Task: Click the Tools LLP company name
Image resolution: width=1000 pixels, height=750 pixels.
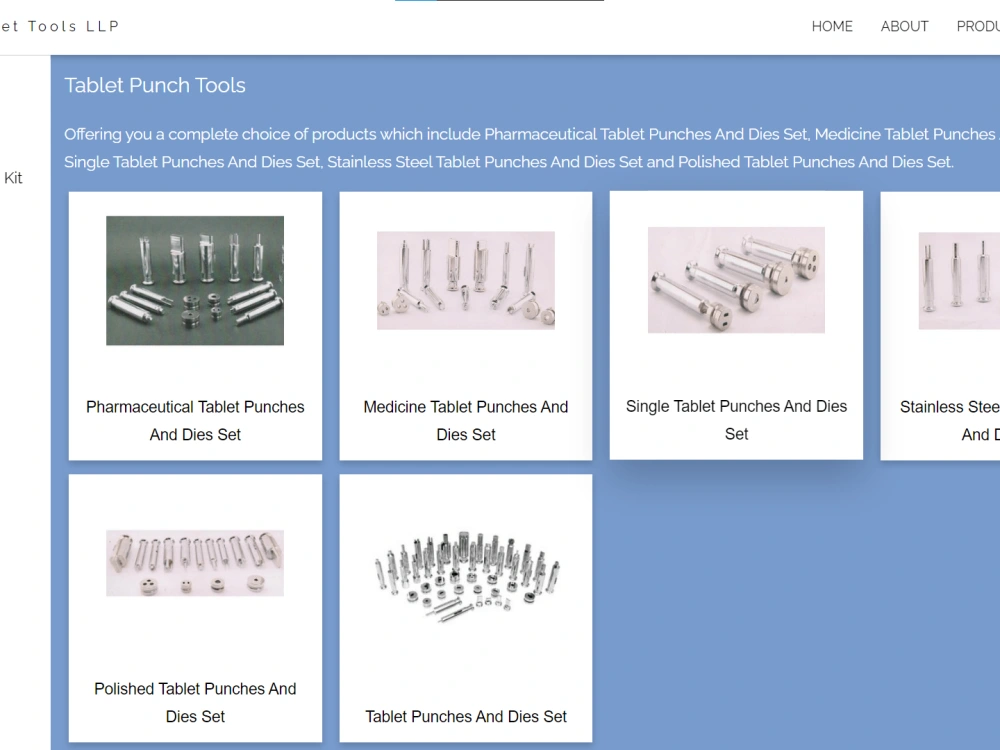Action: [x=60, y=26]
